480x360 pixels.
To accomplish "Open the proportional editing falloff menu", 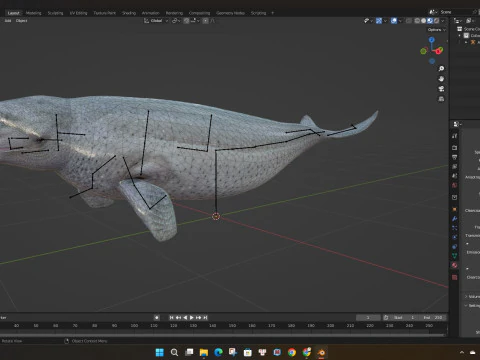I will pyautogui.click(x=213, y=21).
